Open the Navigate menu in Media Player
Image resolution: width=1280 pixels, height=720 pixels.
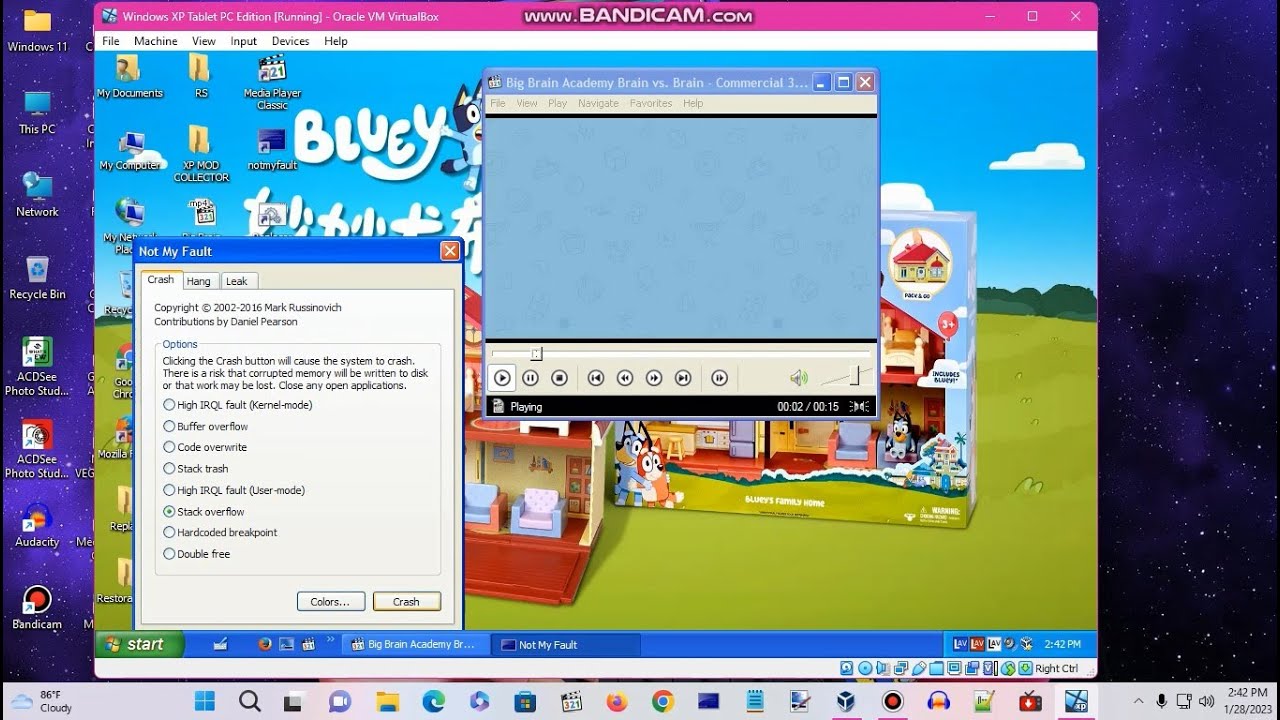[x=598, y=103]
